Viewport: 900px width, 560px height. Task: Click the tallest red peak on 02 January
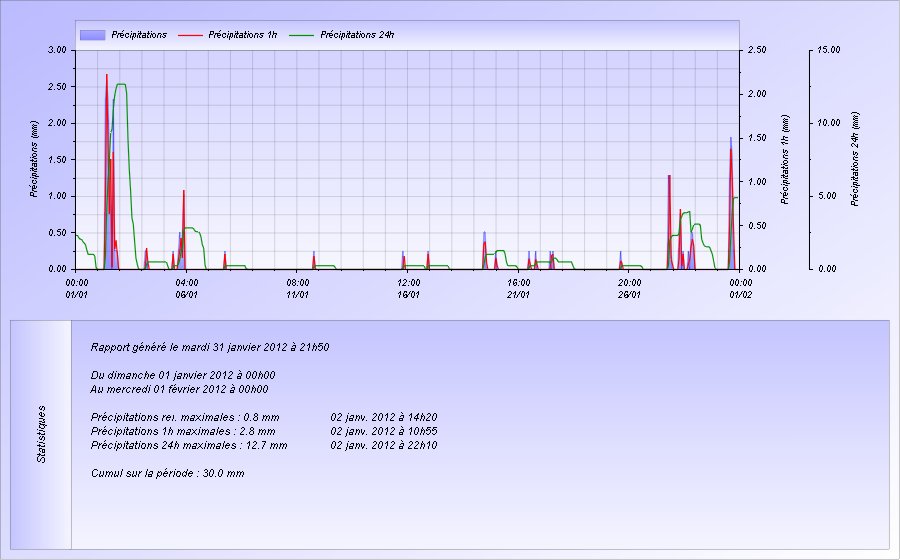(107, 77)
